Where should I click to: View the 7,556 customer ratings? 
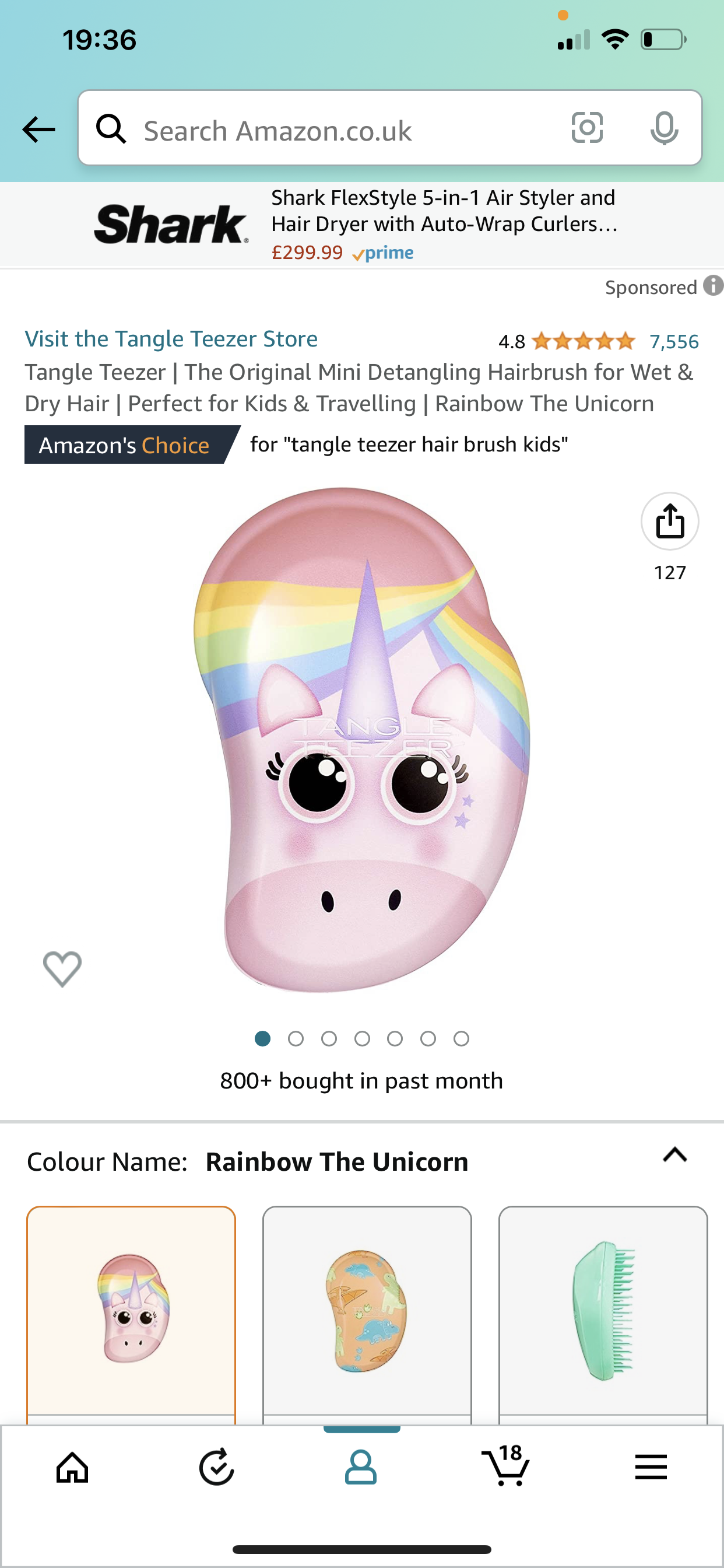tap(673, 341)
